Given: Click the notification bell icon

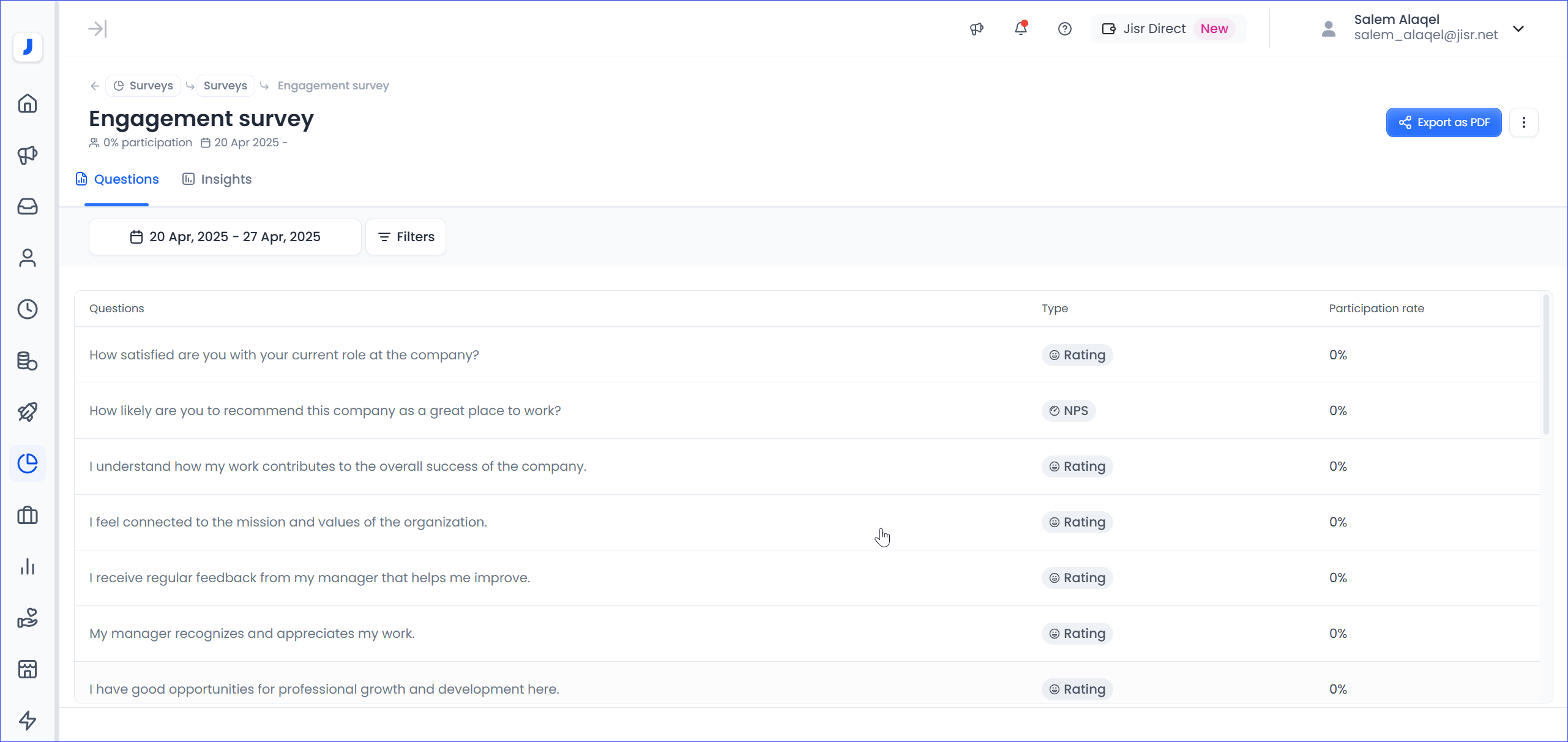Looking at the screenshot, I should coord(1020,29).
